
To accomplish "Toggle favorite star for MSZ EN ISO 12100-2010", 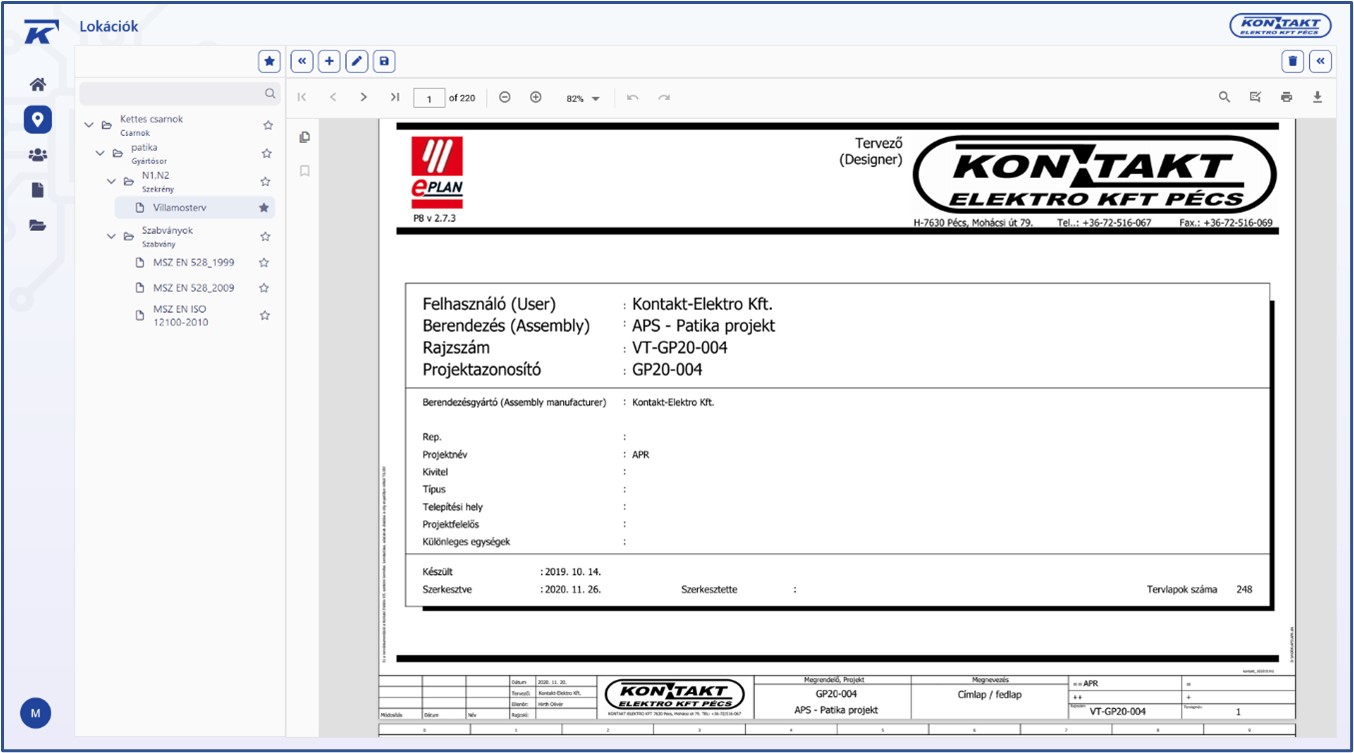I will point(265,315).
